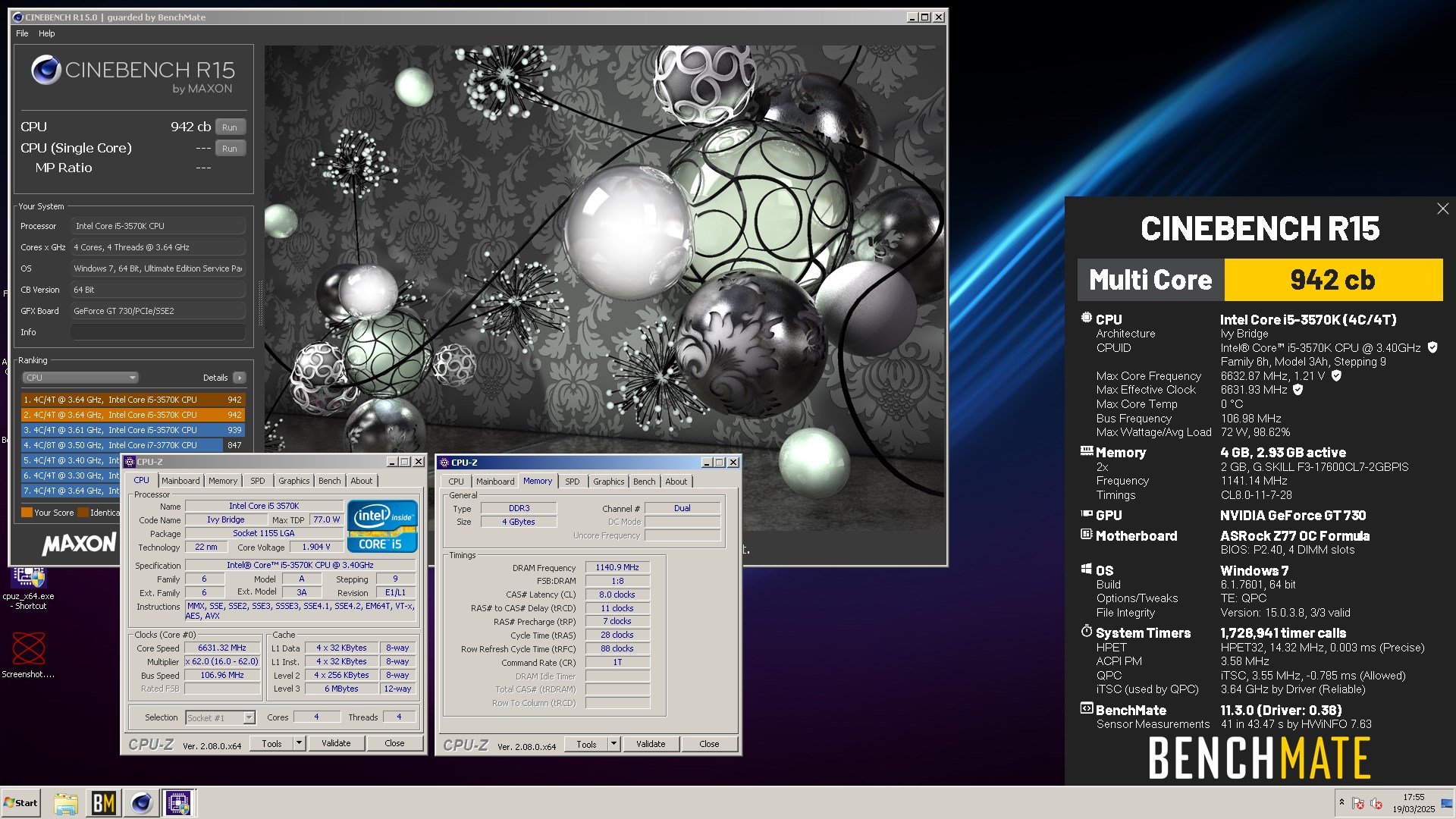Open the Help menu in Cinebench
The height and width of the screenshot is (819, 1456).
(x=47, y=33)
